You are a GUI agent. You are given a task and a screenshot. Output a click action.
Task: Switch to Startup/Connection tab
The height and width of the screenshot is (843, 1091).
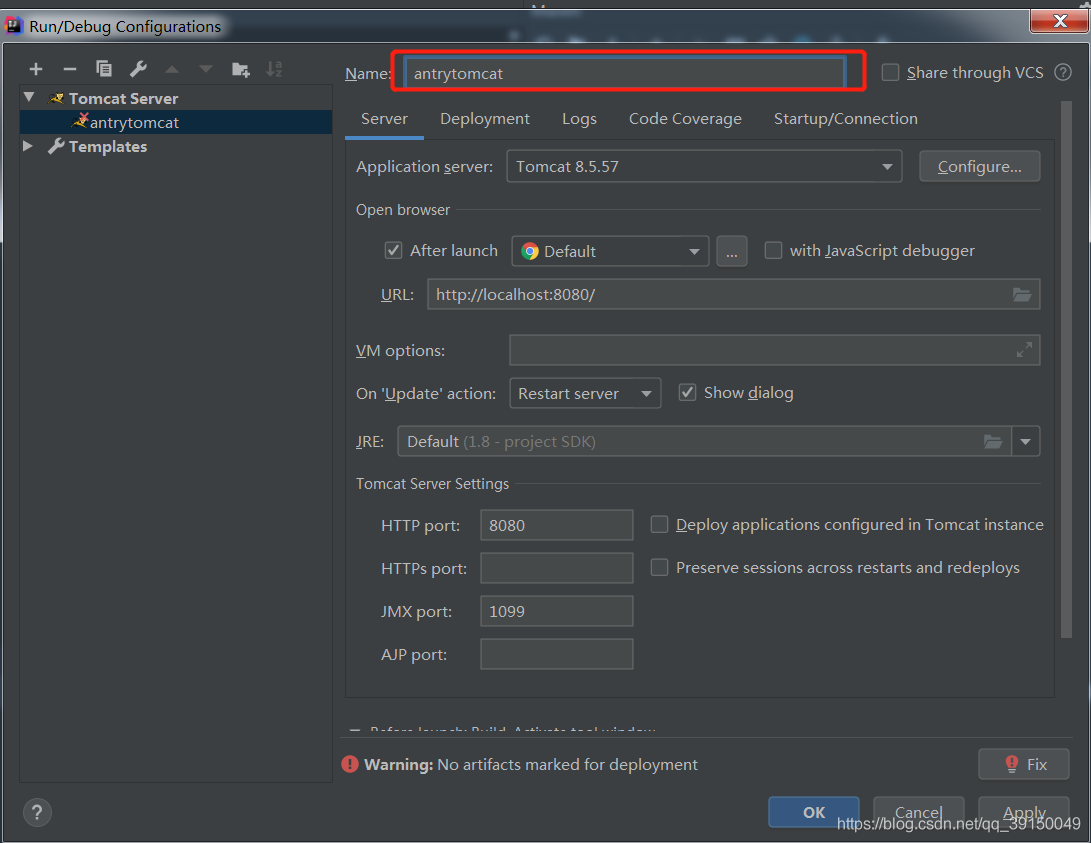pos(845,119)
